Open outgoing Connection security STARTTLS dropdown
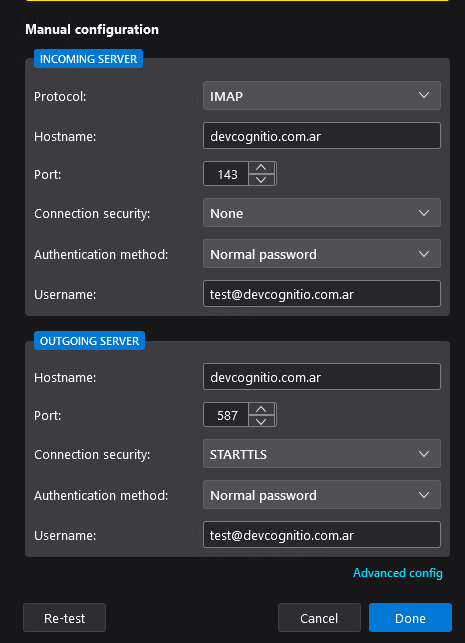This screenshot has height=643, width=465. click(322, 454)
